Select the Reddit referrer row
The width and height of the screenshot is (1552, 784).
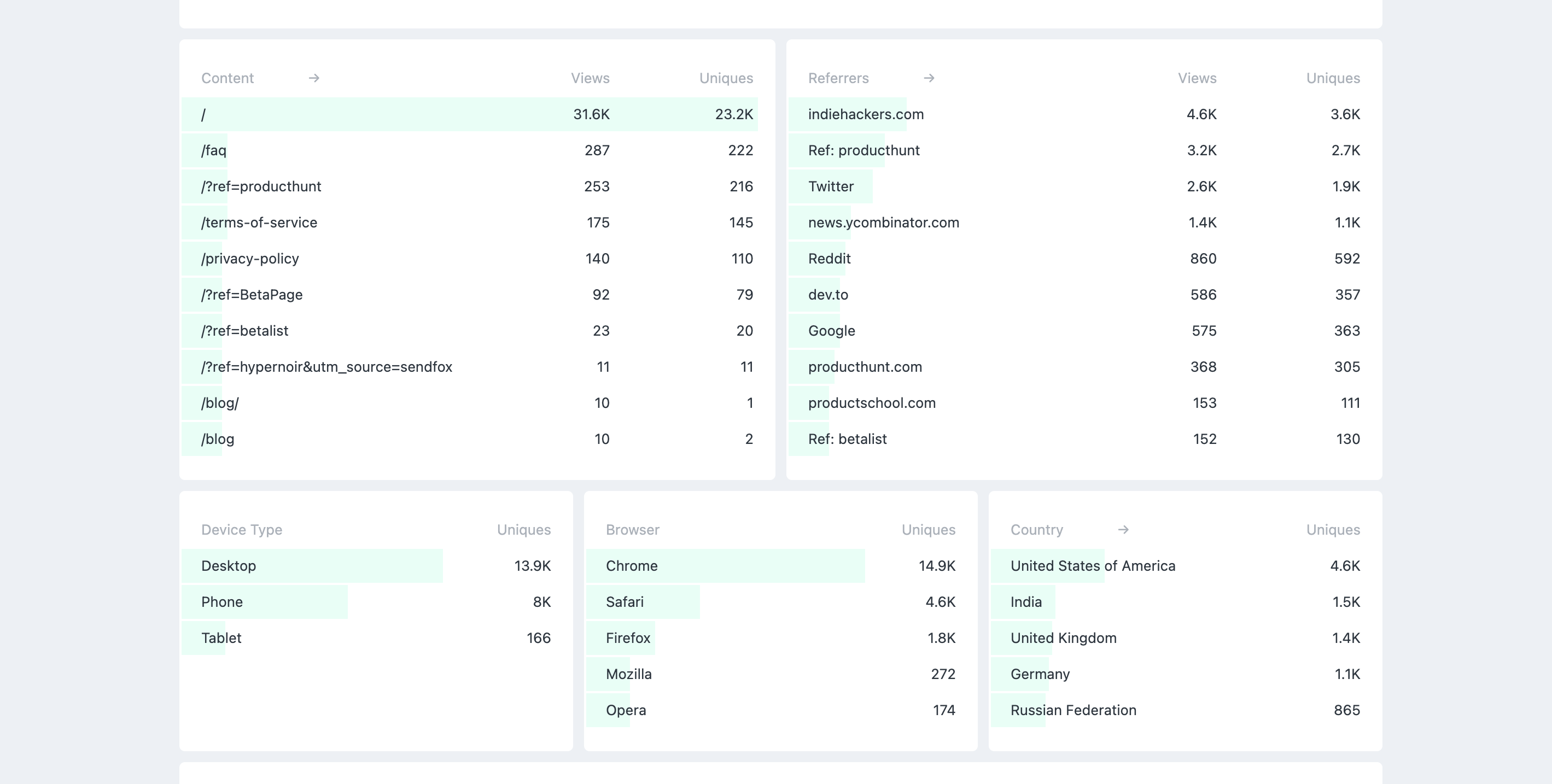[829, 259]
